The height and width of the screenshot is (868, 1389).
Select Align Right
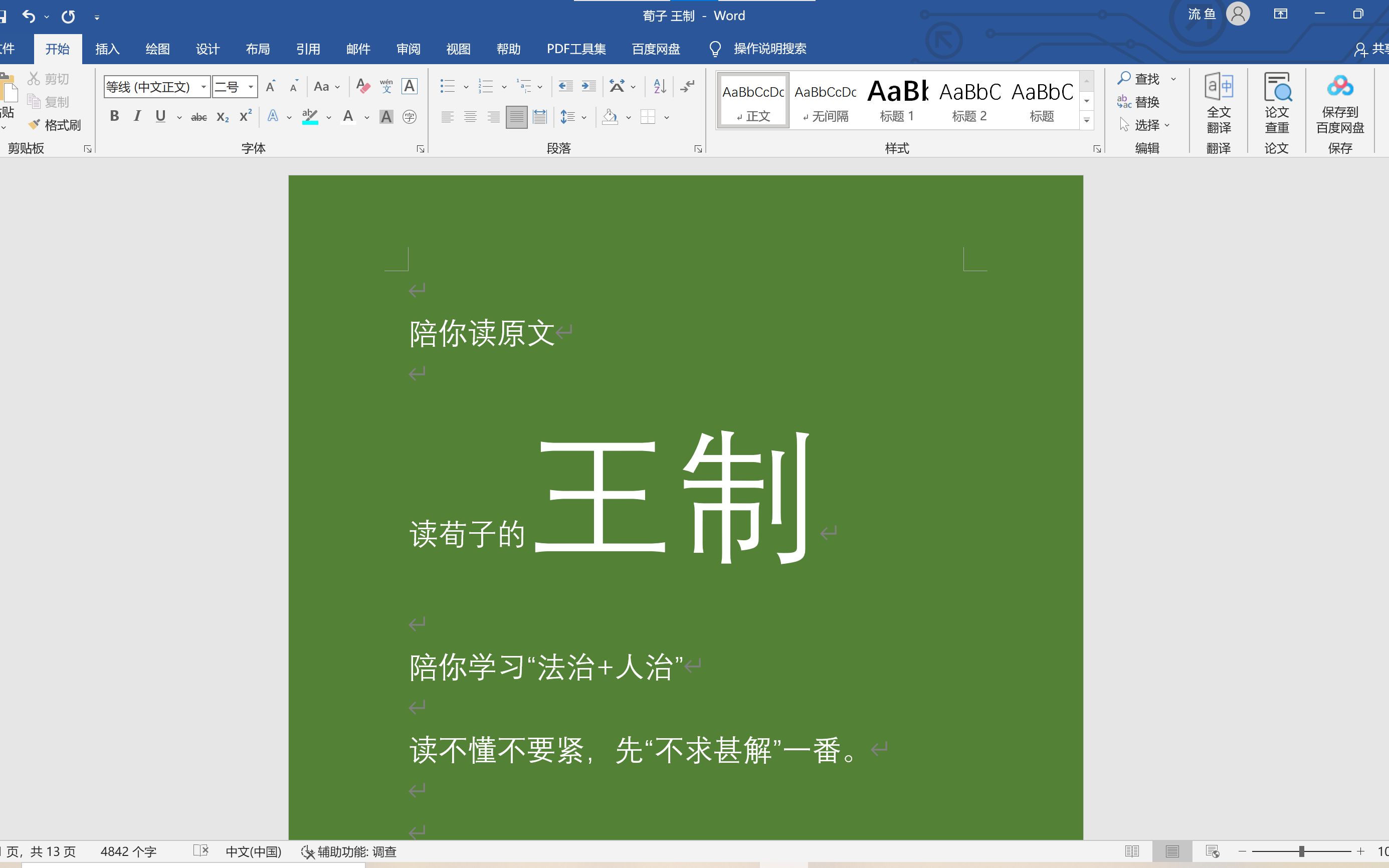pyautogui.click(x=493, y=117)
